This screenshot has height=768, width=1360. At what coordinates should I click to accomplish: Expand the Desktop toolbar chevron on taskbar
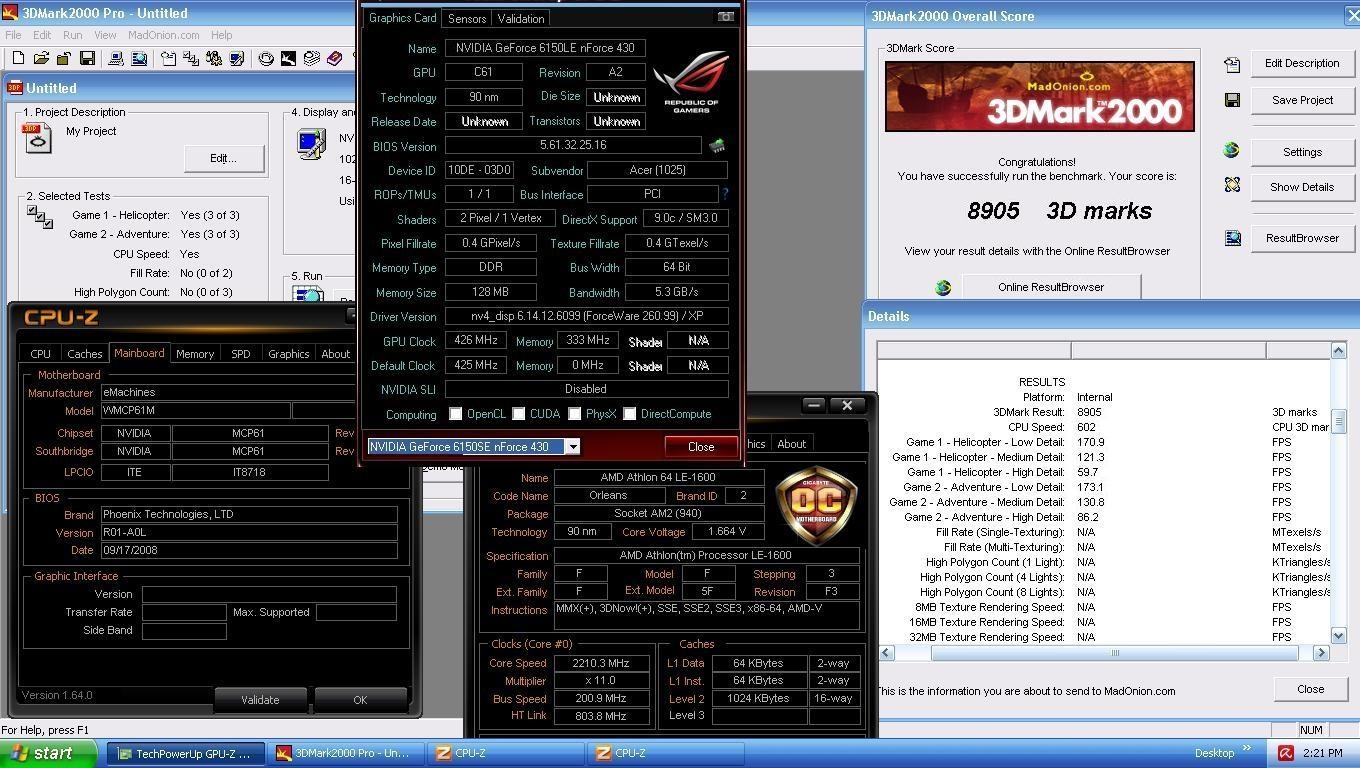click(x=1246, y=748)
